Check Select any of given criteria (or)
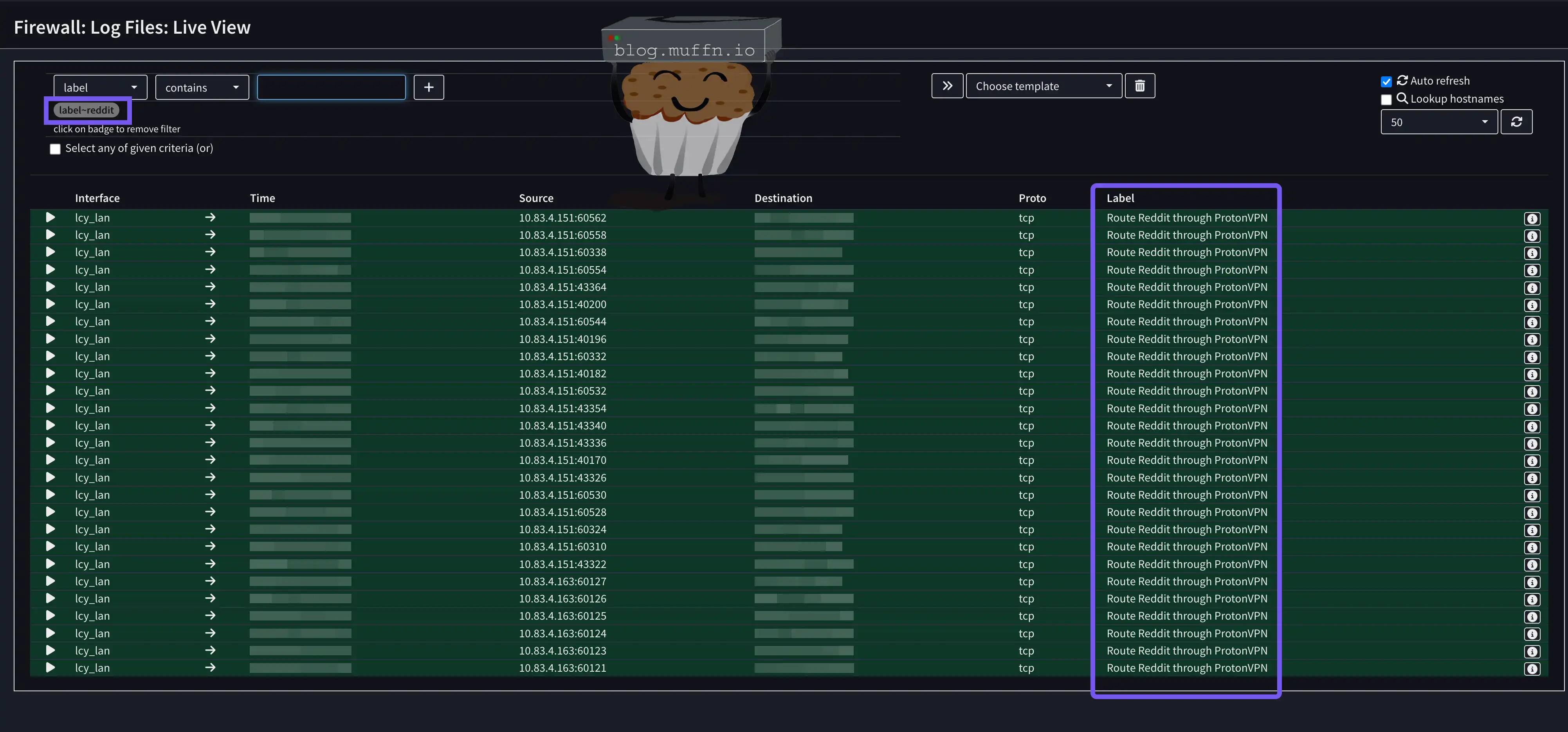 [56, 149]
